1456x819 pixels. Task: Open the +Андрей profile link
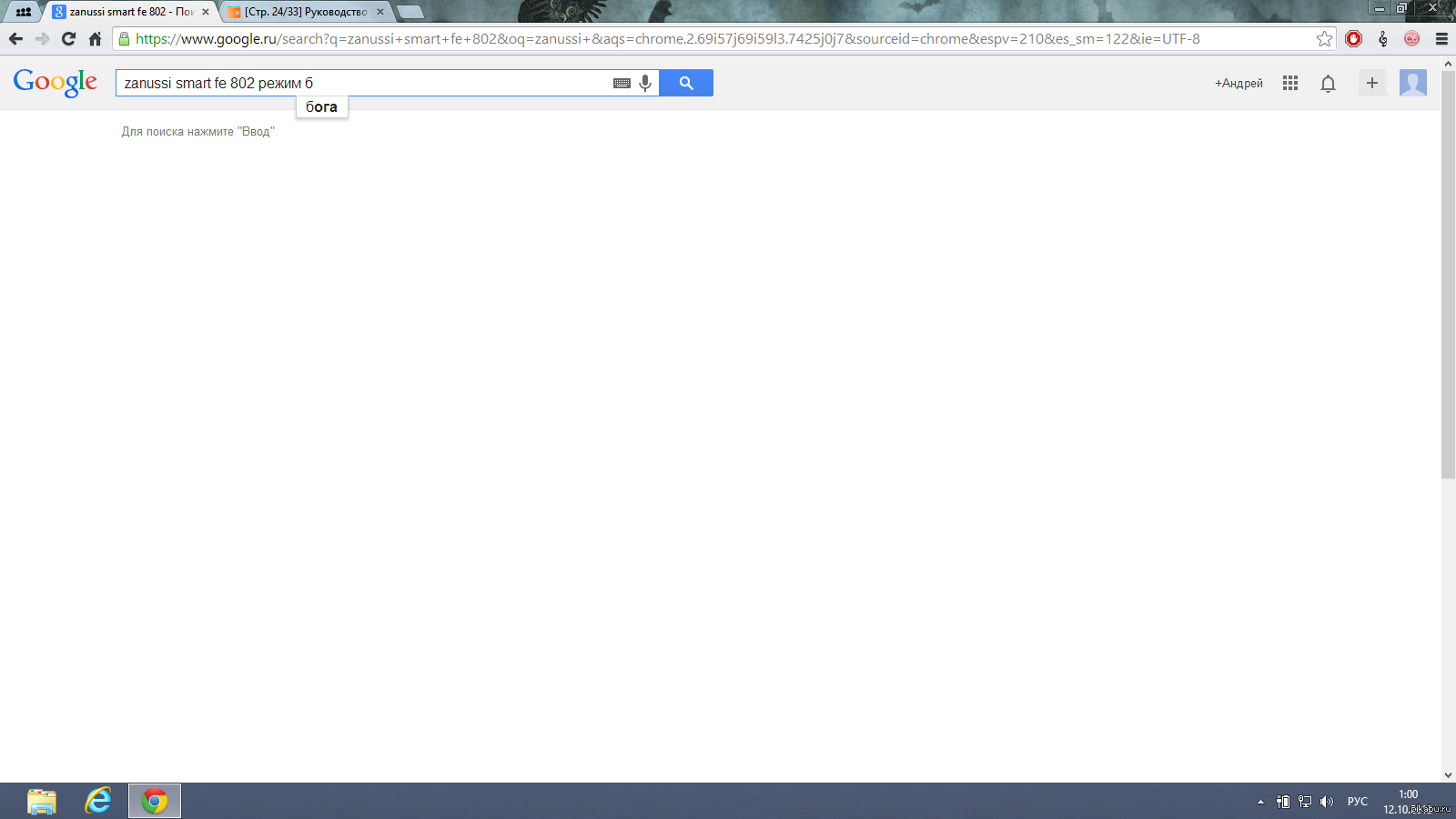tap(1239, 83)
